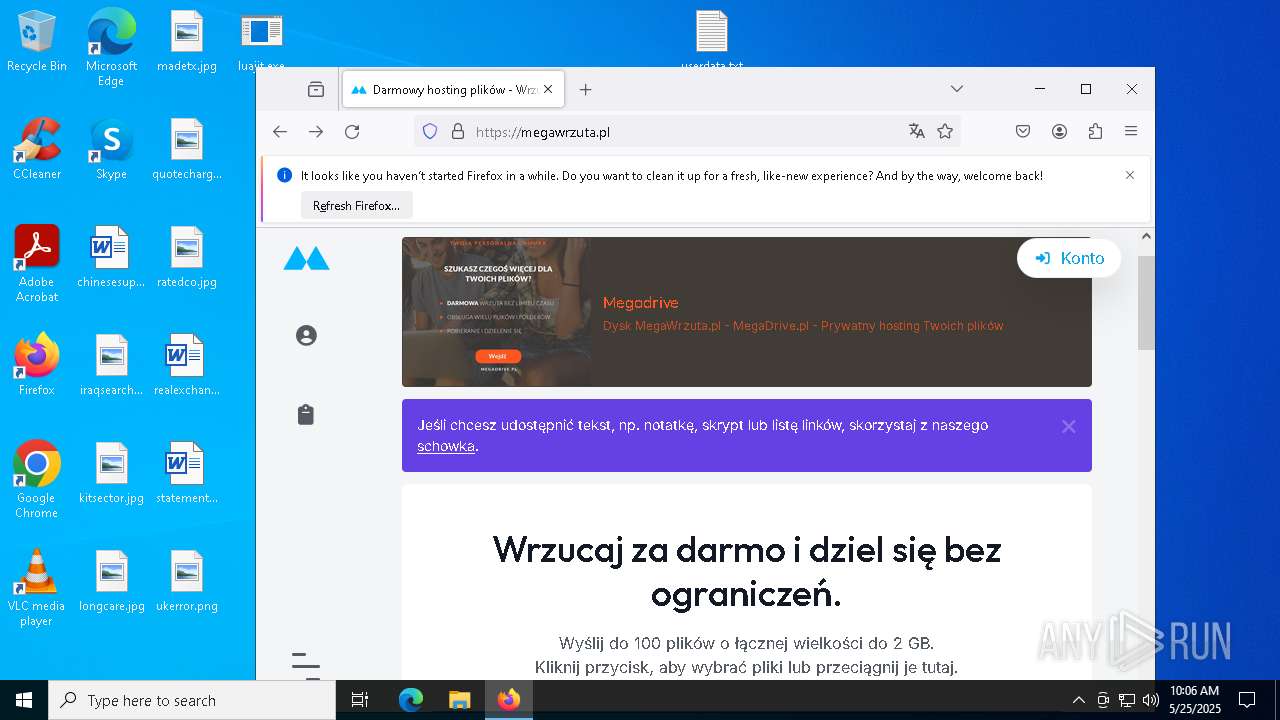Open File Explorer from taskbar

click(x=459, y=700)
